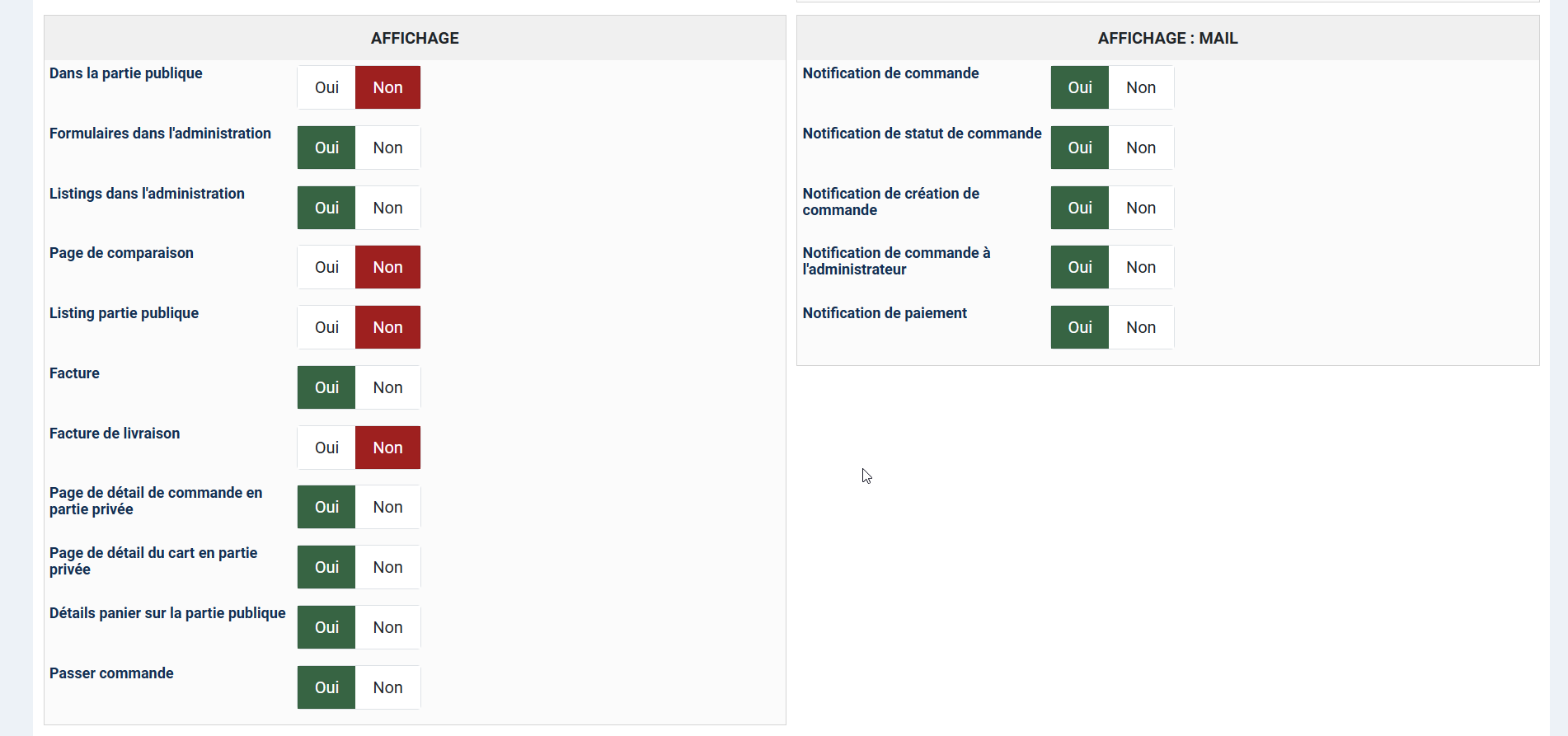Viewport: 1568px width, 736px height.
Task: Disable 'Formulaires dans l'administration' with Non
Action: click(x=387, y=148)
